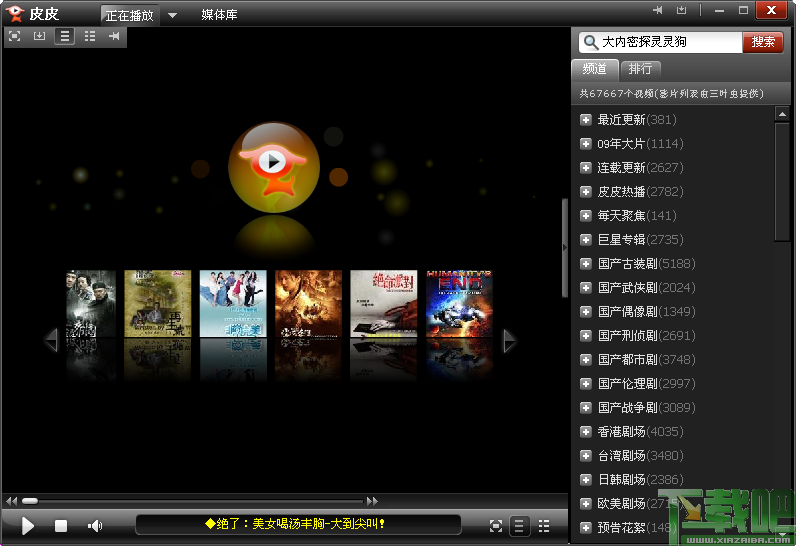Expand the 每天聚焦 category
The width and height of the screenshot is (796, 546).
[586, 216]
